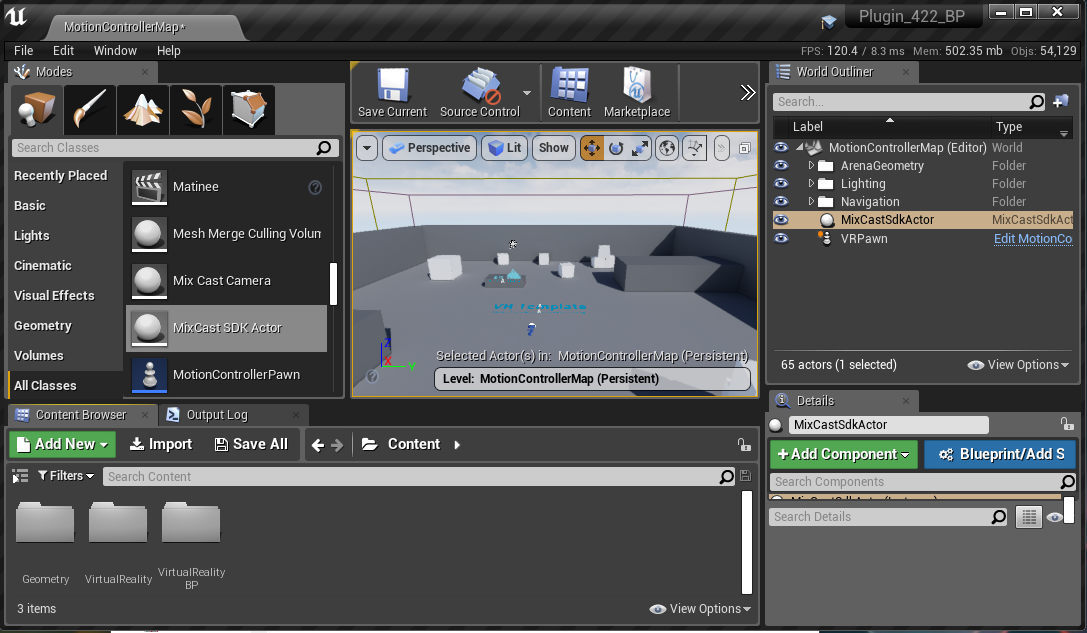This screenshot has width=1087, height=633.
Task: Expand the hidden toolbar items chevron
Action: pyautogui.click(x=747, y=92)
